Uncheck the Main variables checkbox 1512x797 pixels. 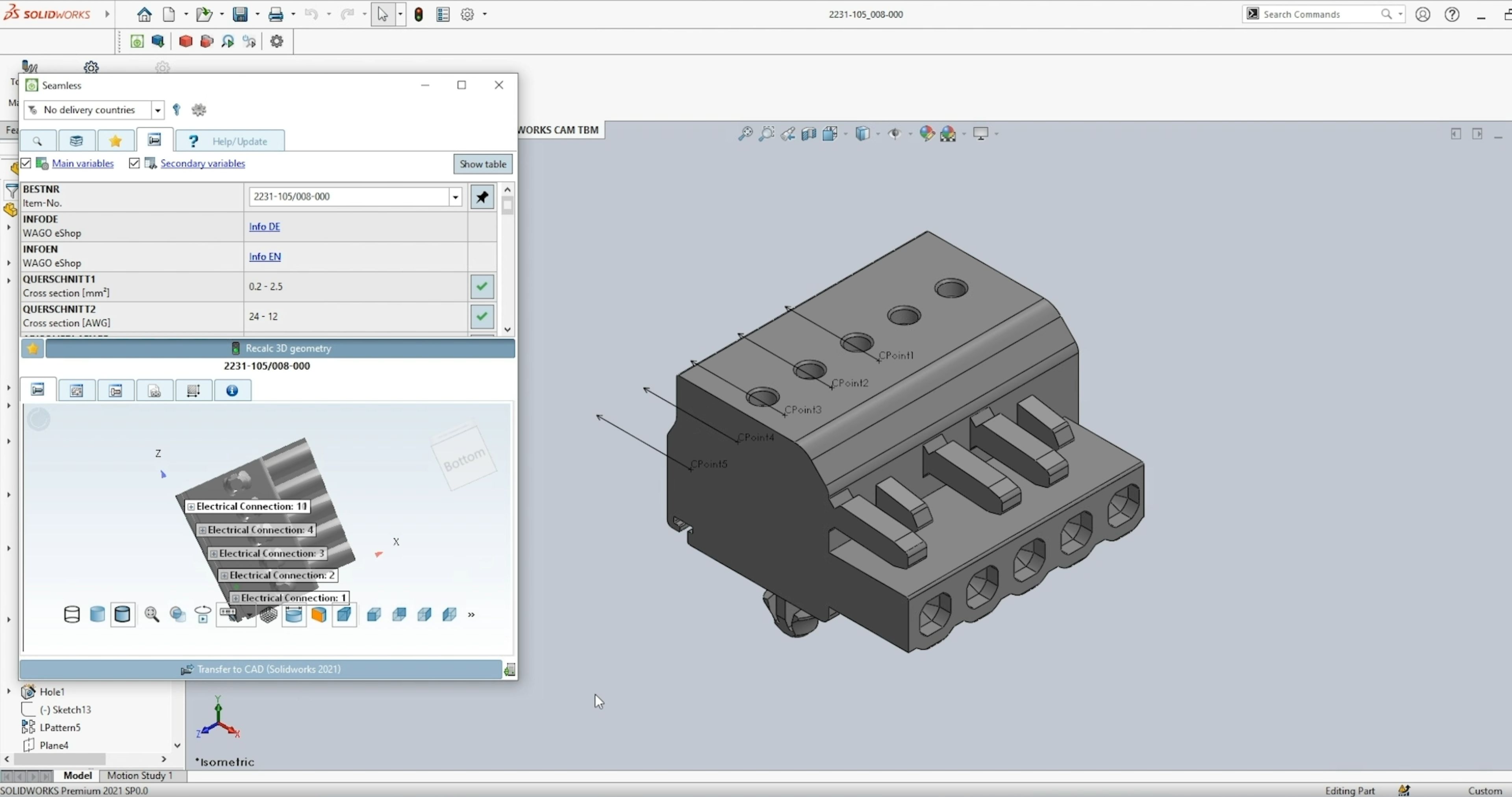tap(26, 163)
